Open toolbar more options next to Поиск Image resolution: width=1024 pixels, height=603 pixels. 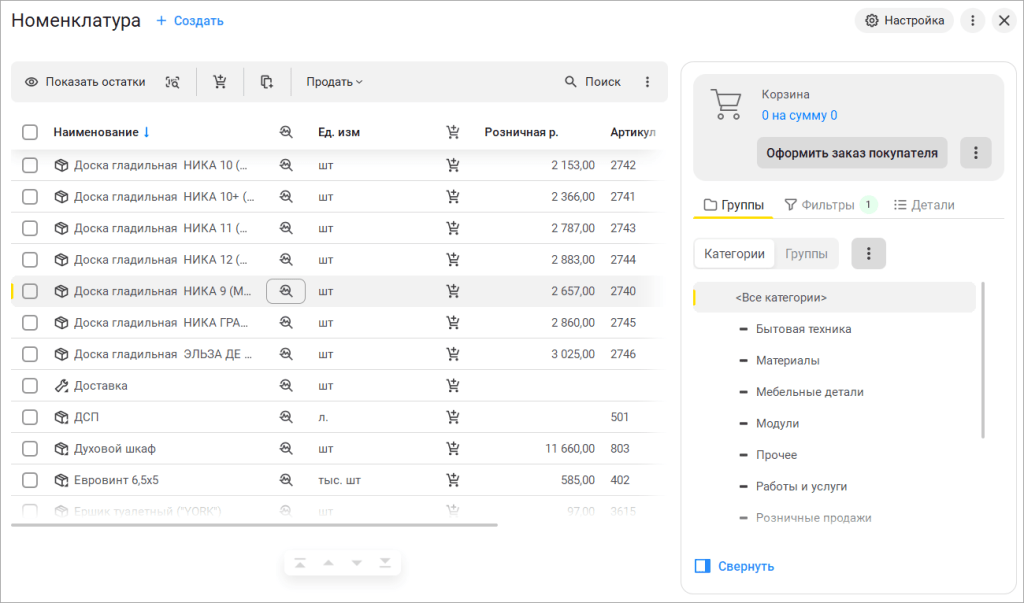point(647,82)
